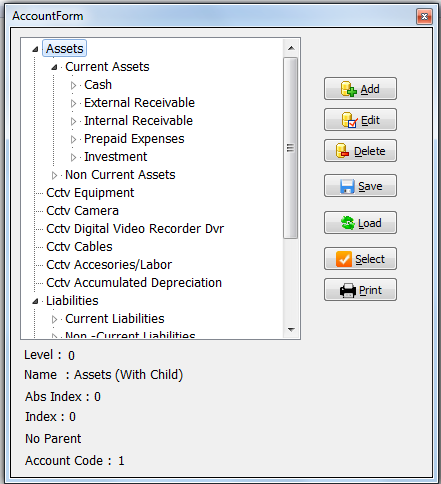Viewport: 441px width, 484px height.
Task: Select the Assets tree item
Action: 65,49
